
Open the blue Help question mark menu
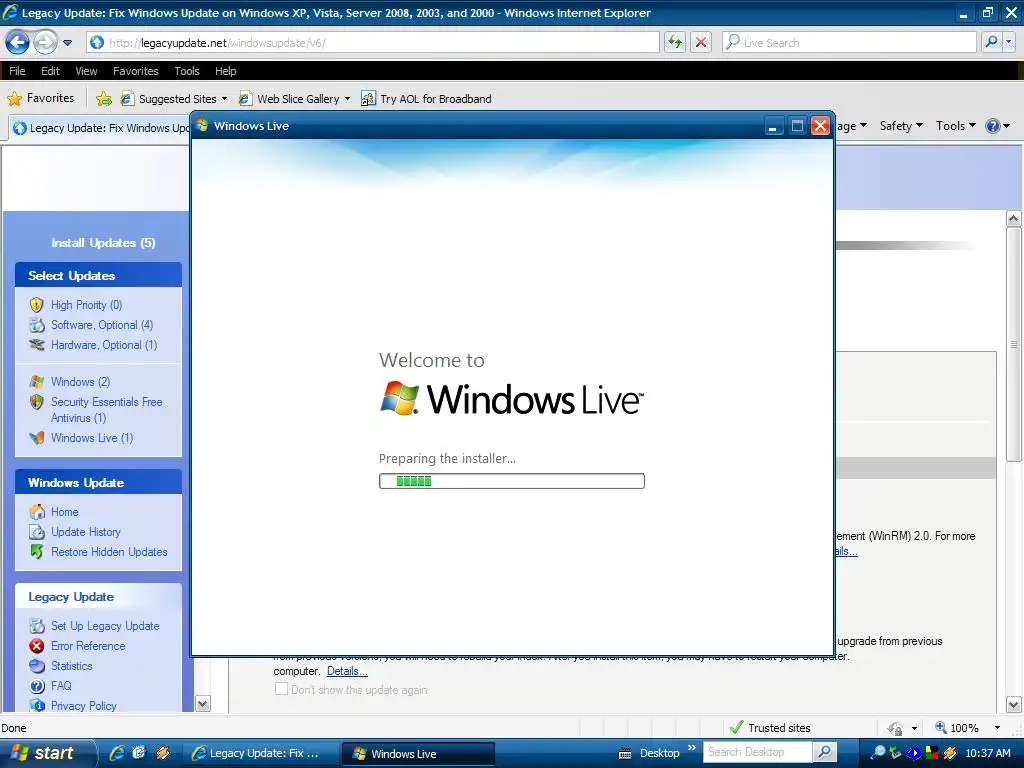tap(997, 126)
